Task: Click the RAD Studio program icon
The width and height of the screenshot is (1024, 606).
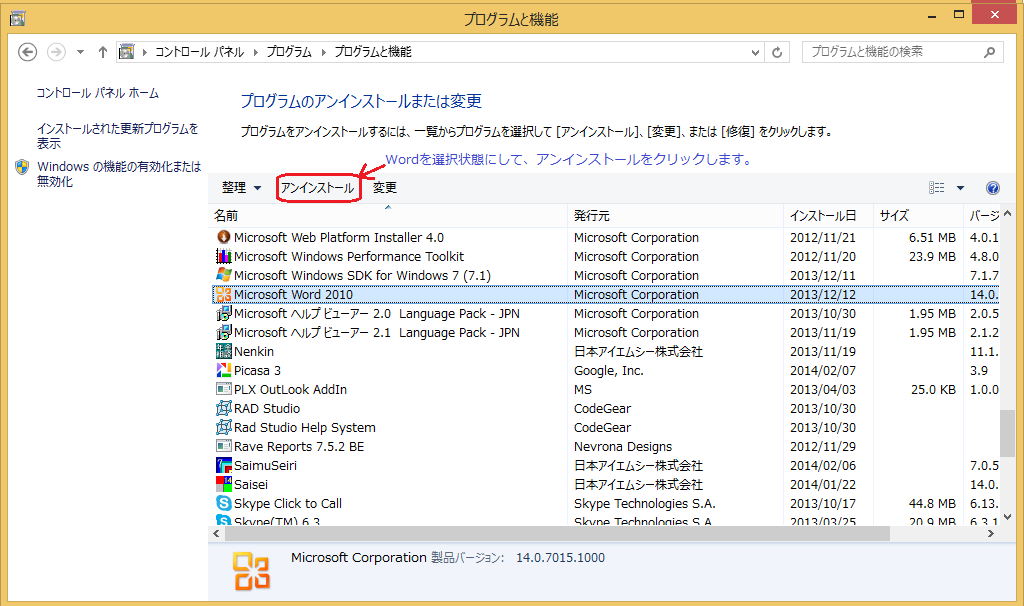Action: click(x=224, y=409)
